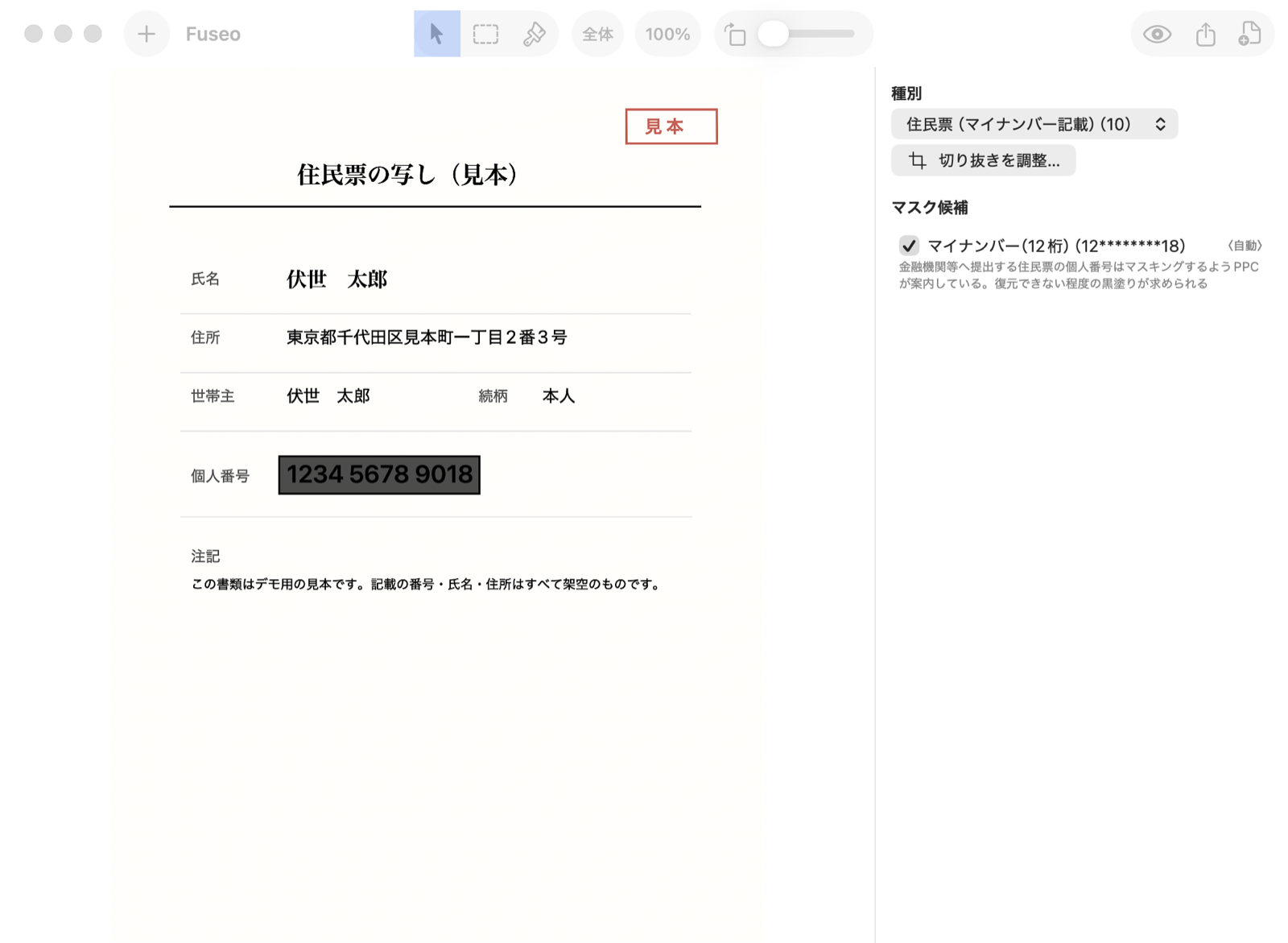Click the 100% zoom button

(x=668, y=34)
